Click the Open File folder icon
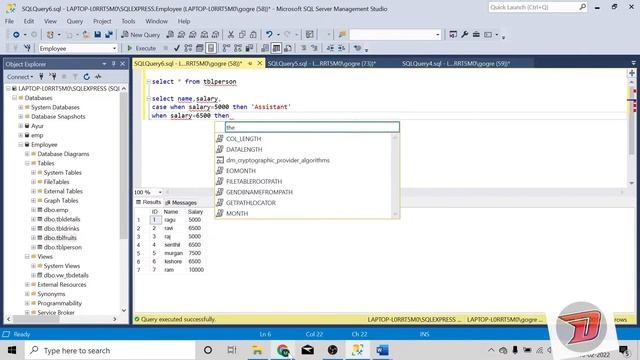640x360 pixels. coord(86,35)
